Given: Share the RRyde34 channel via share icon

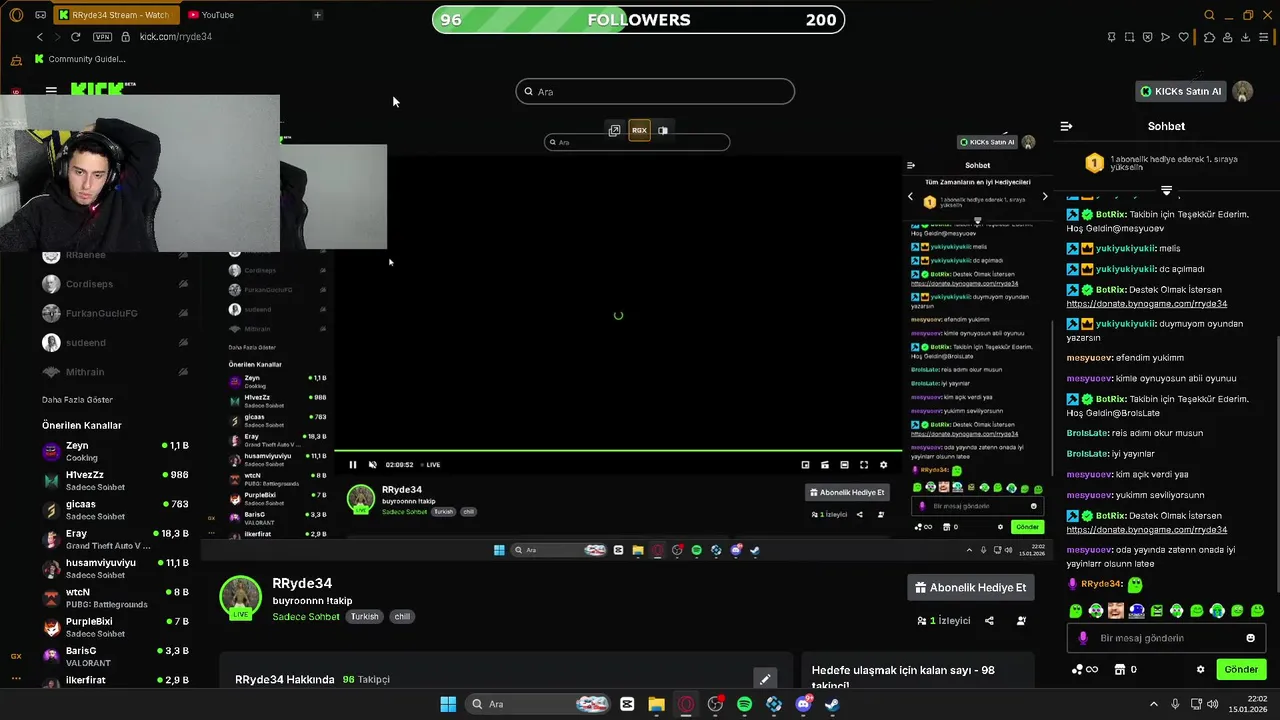Looking at the screenshot, I should [989, 621].
